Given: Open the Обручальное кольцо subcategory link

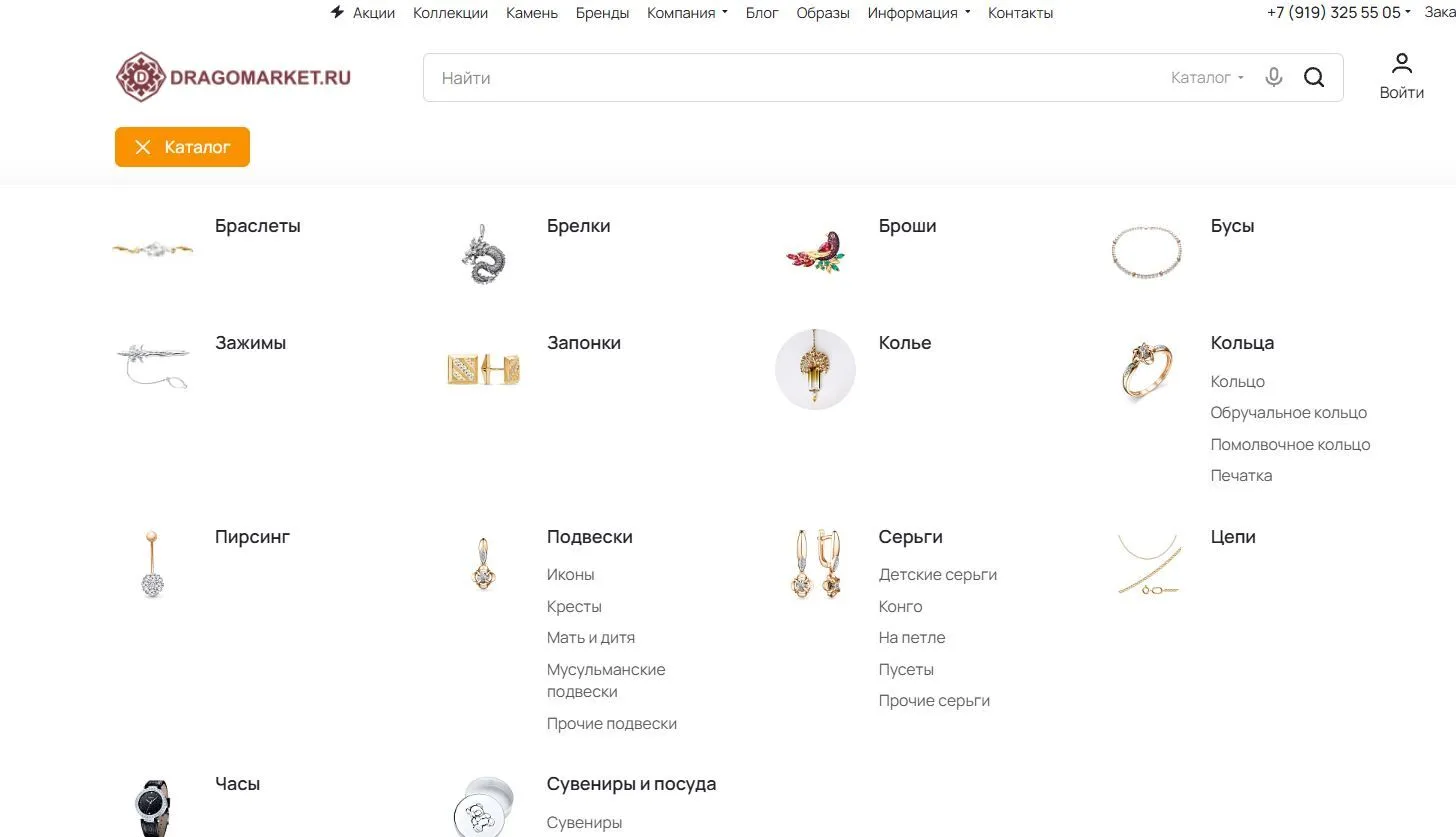Looking at the screenshot, I should pyautogui.click(x=1288, y=412).
